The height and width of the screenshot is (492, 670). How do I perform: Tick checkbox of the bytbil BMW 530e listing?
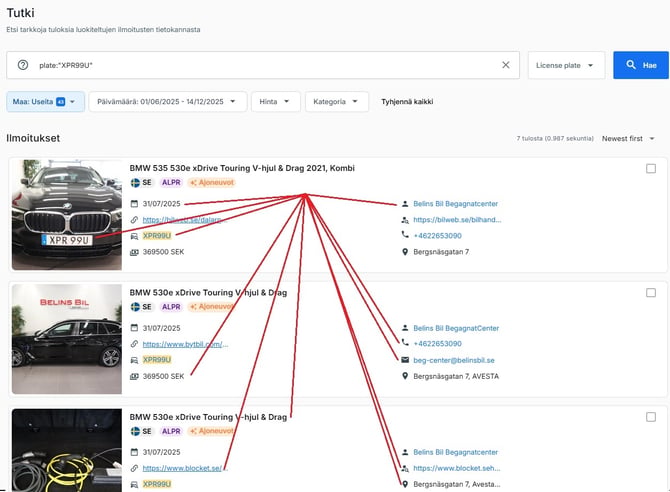(651, 293)
